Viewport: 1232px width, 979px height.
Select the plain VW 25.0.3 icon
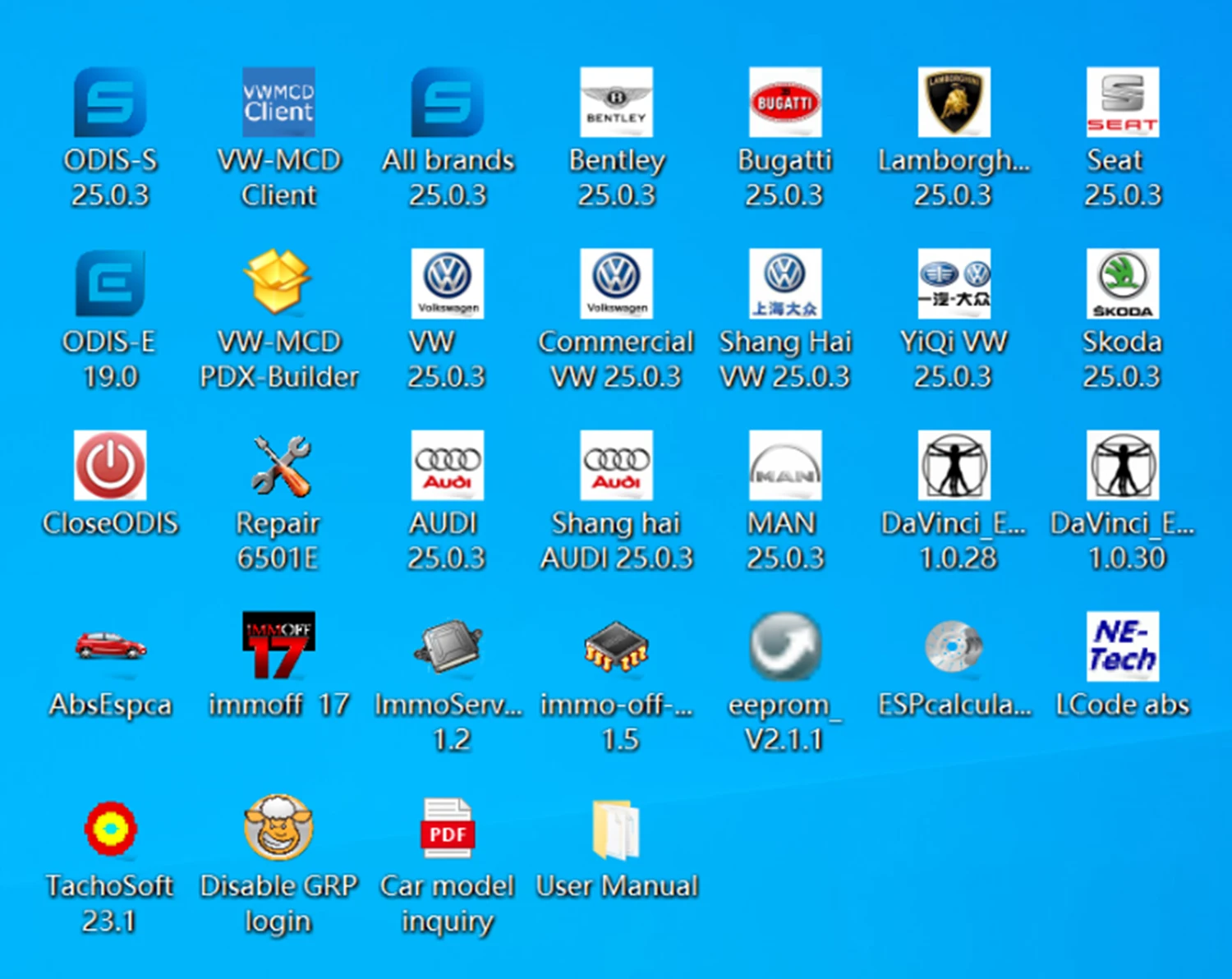448,283
